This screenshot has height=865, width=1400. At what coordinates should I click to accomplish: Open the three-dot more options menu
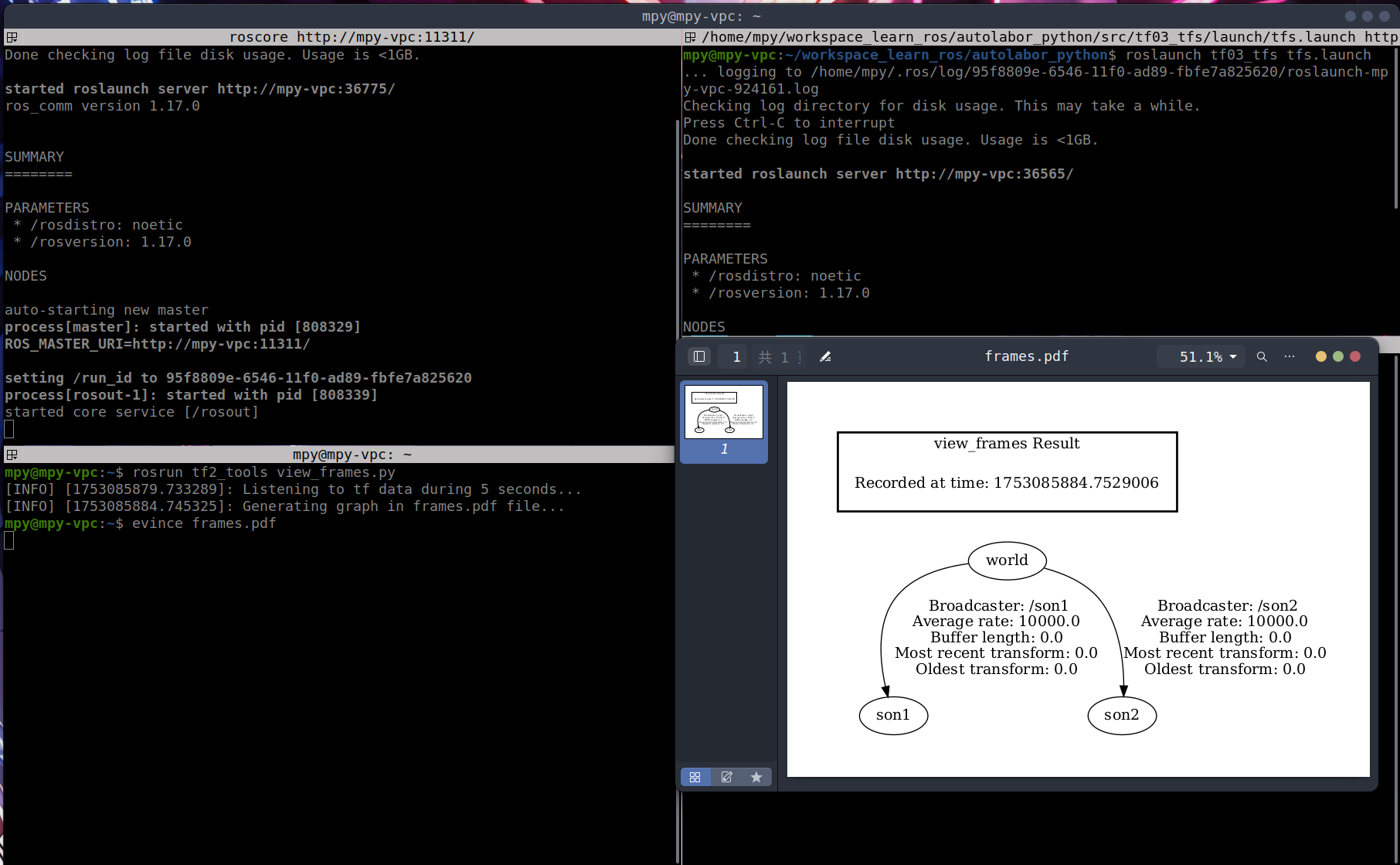coord(1290,356)
